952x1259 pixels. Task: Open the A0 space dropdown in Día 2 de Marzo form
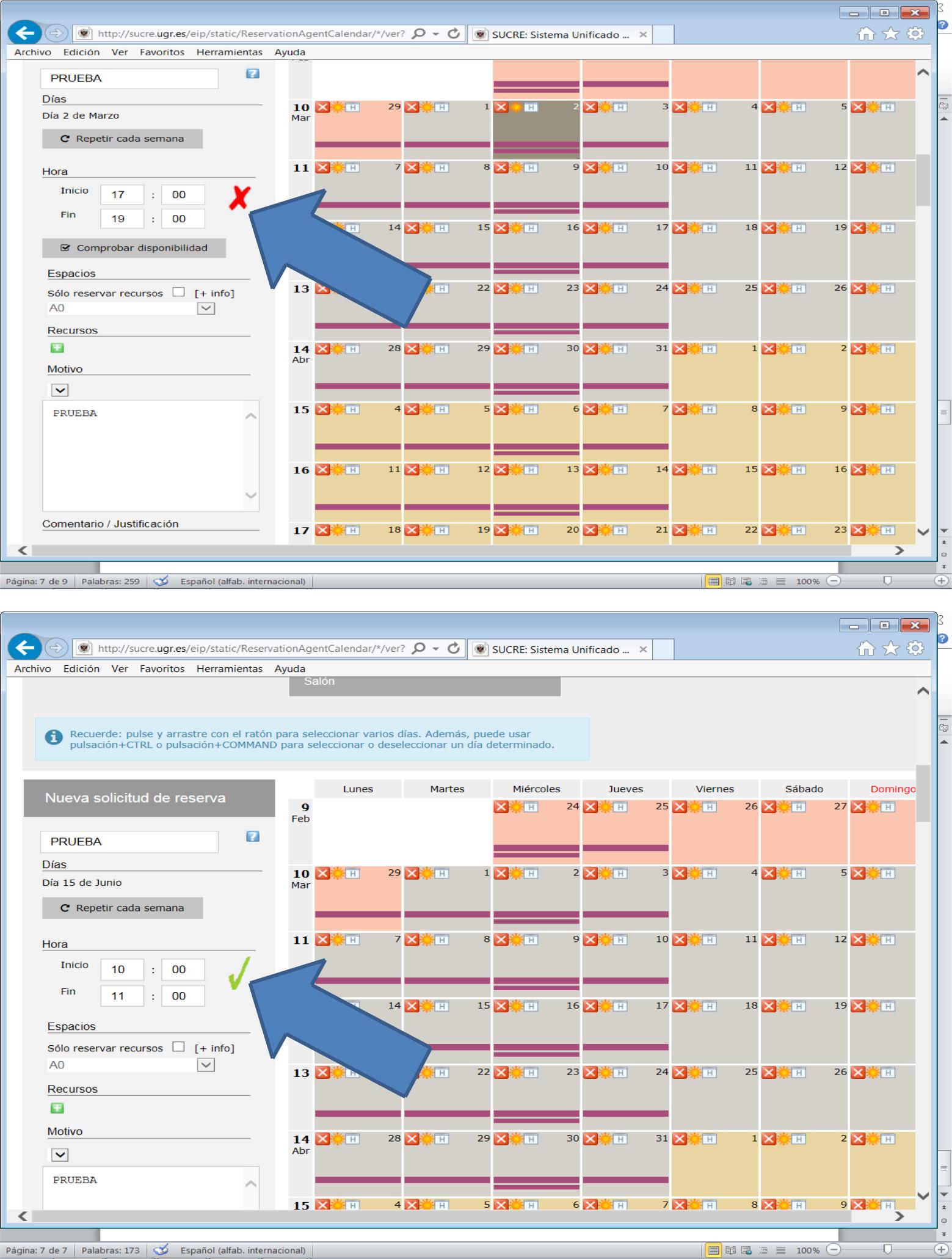click(206, 308)
